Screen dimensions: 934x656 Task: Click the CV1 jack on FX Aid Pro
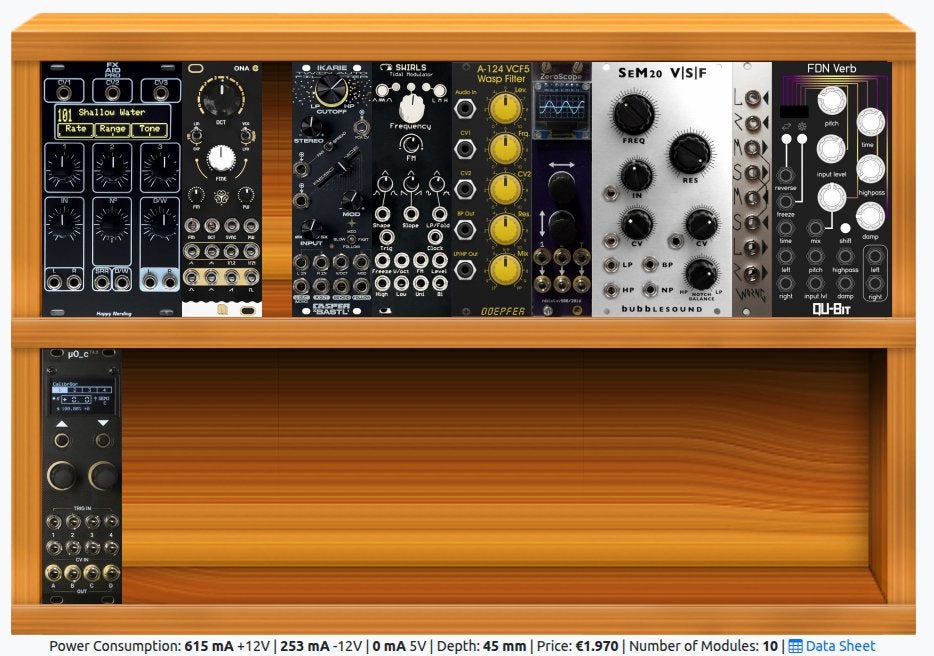(x=64, y=93)
